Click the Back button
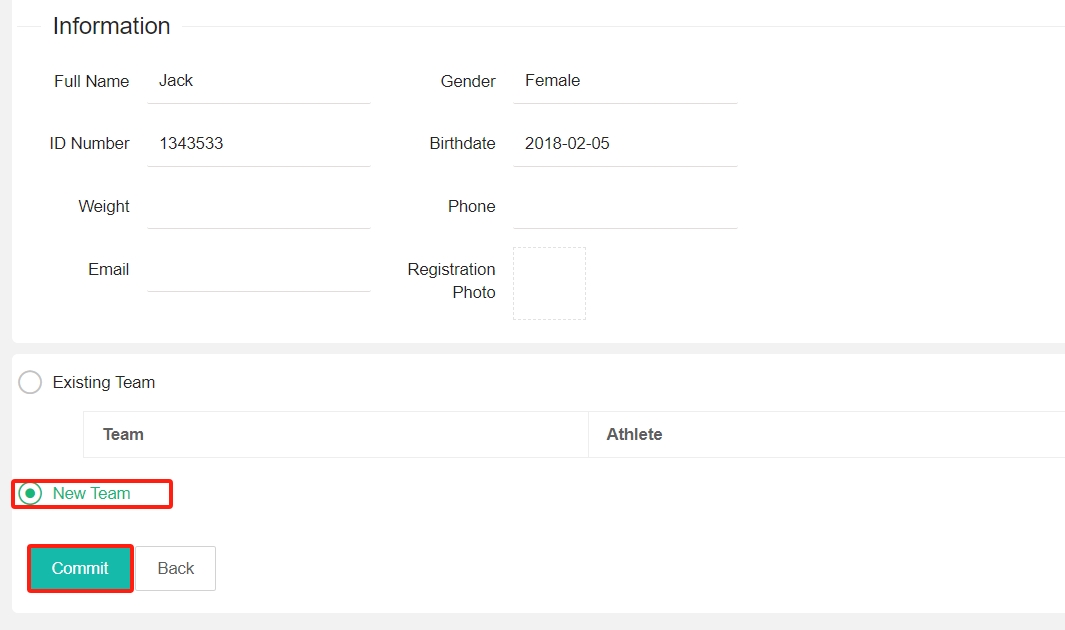Viewport: 1065px width, 630px height. pos(175,568)
